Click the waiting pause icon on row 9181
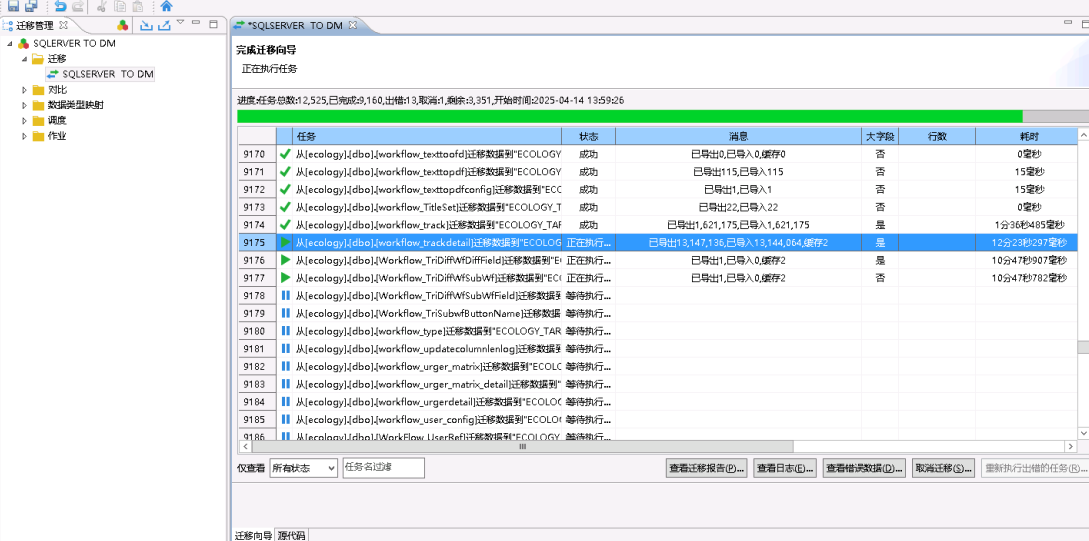This screenshot has width=1089, height=541. pos(285,349)
